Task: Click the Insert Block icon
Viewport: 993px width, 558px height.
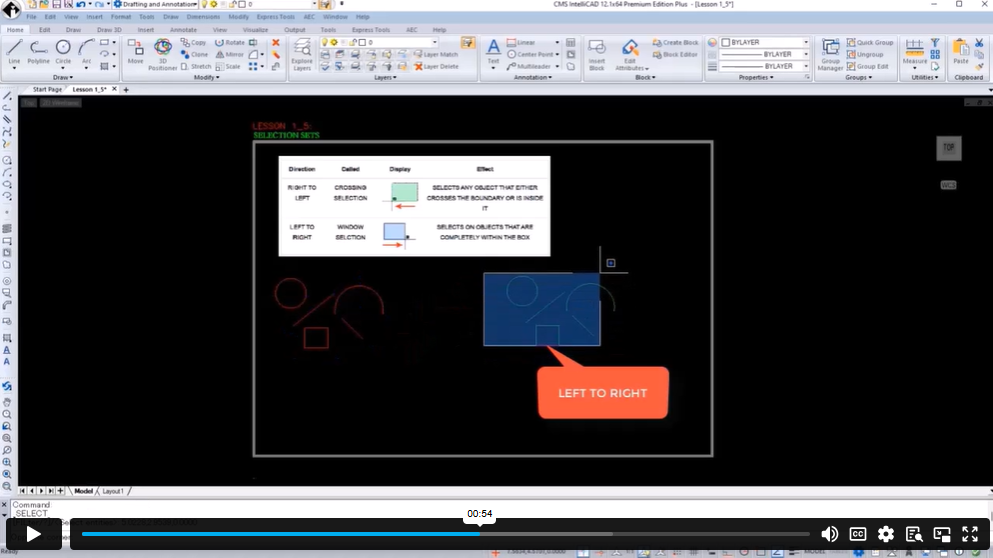Action: pos(597,54)
